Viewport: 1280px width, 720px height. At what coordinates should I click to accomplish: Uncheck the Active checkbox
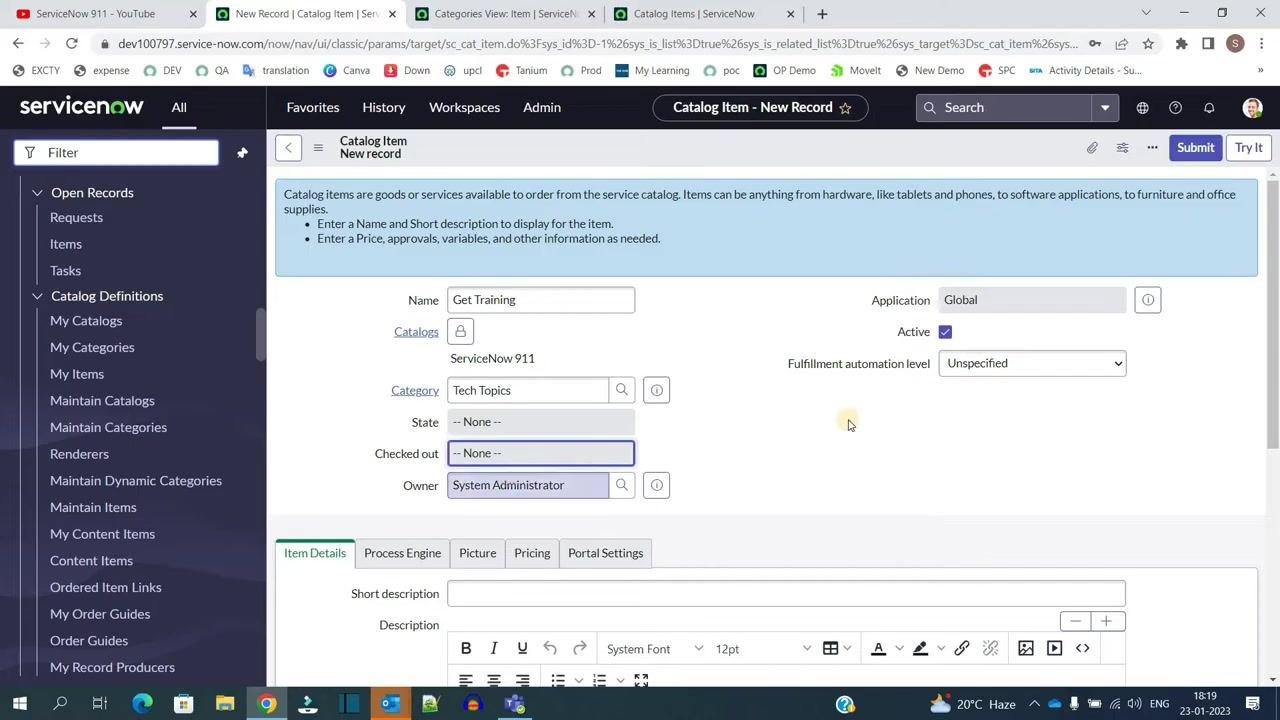pyautogui.click(x=945, y=332)
